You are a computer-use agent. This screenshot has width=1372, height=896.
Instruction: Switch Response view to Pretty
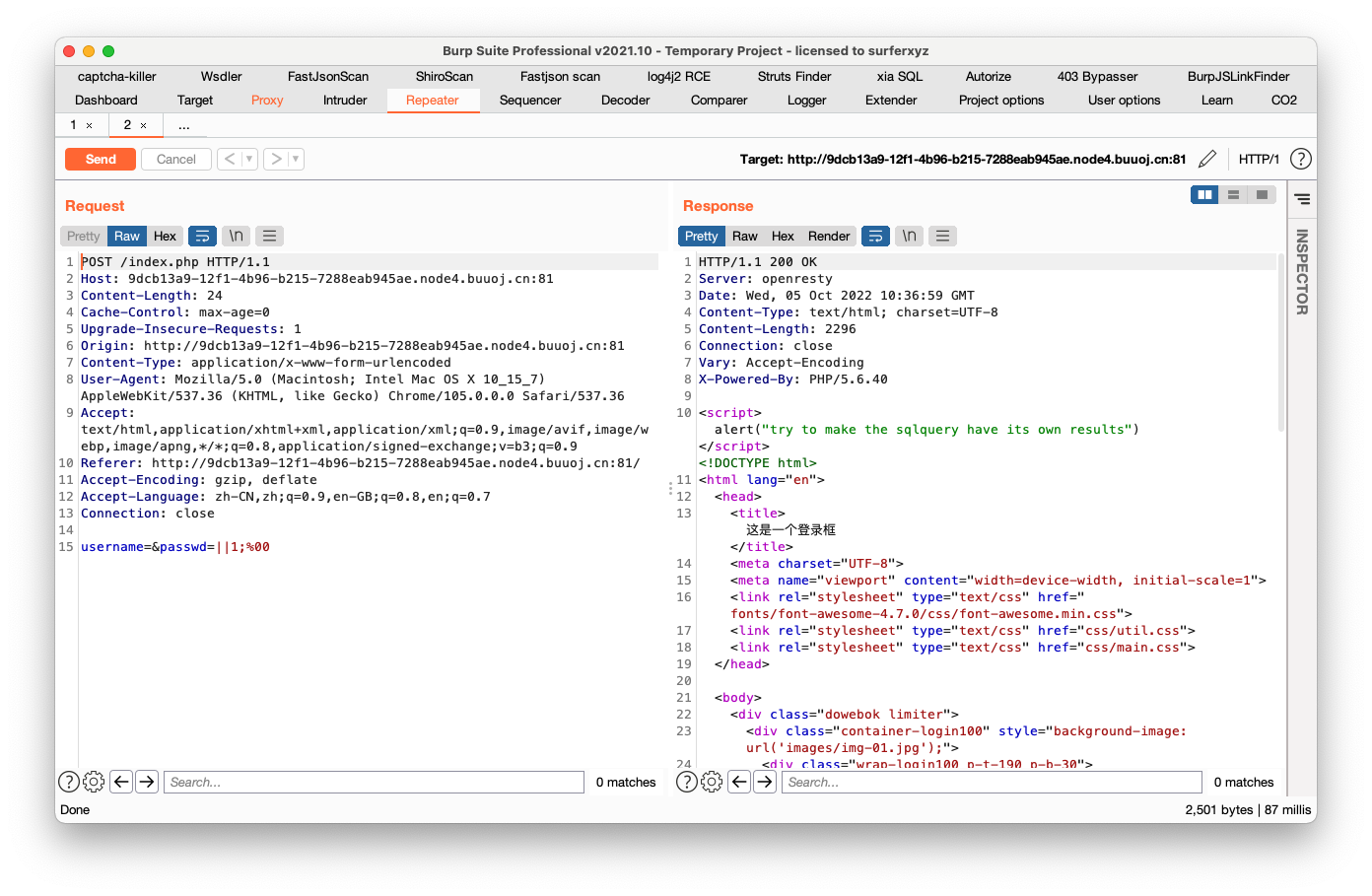point(702,237)
